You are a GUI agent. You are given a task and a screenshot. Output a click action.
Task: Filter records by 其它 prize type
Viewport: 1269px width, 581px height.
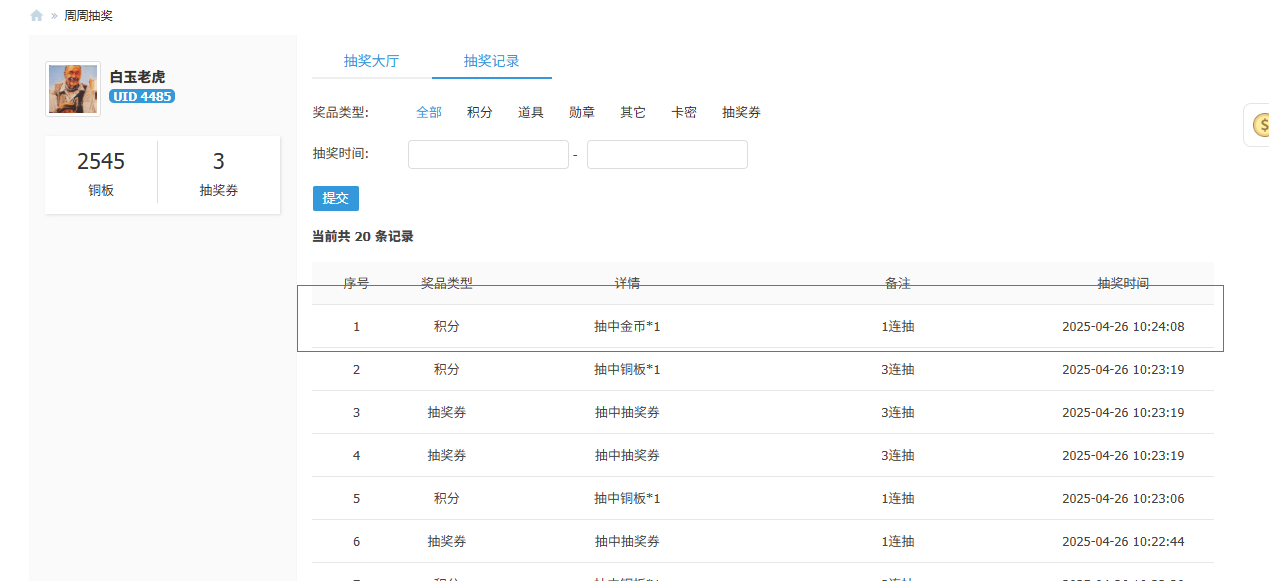[632, 112]
